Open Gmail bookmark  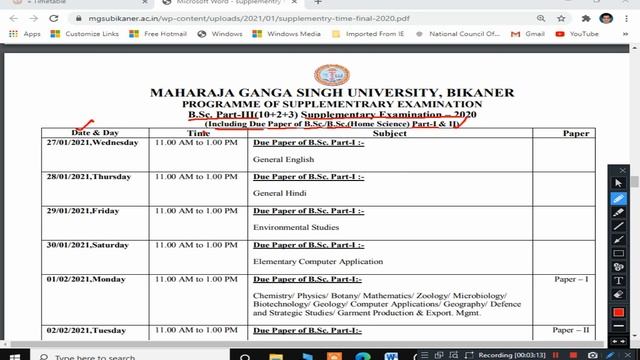[528, 34]
